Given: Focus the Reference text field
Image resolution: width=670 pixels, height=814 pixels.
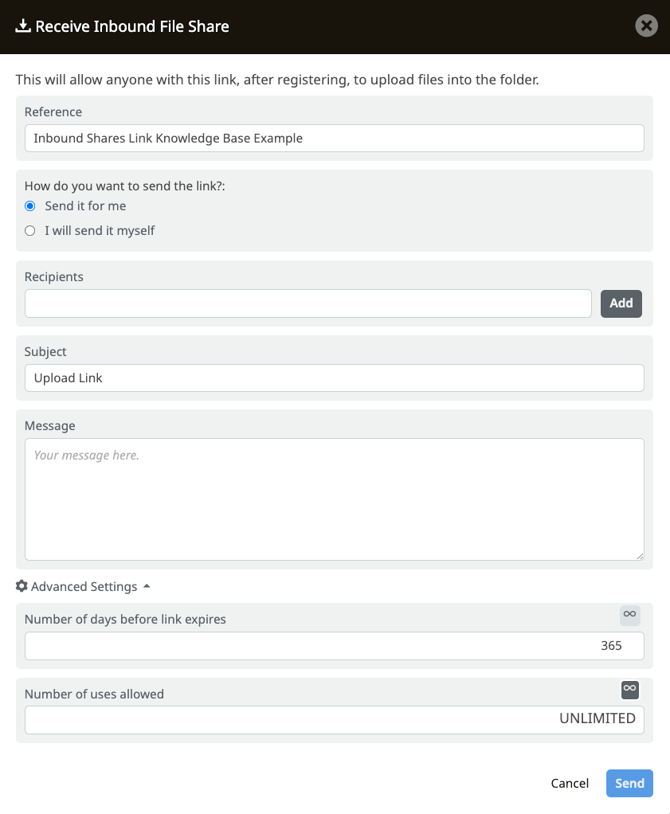Looking at the screenshot, I should [x=334, y=138].
